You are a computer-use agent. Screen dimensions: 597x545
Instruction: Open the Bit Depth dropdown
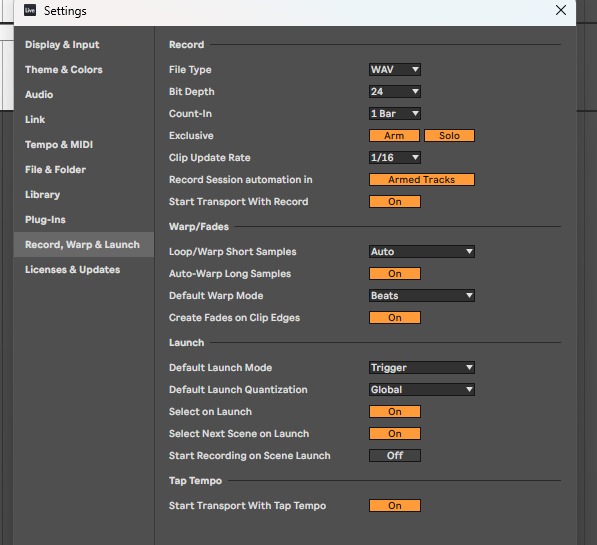pyautogui.click(x=395, y=92)
